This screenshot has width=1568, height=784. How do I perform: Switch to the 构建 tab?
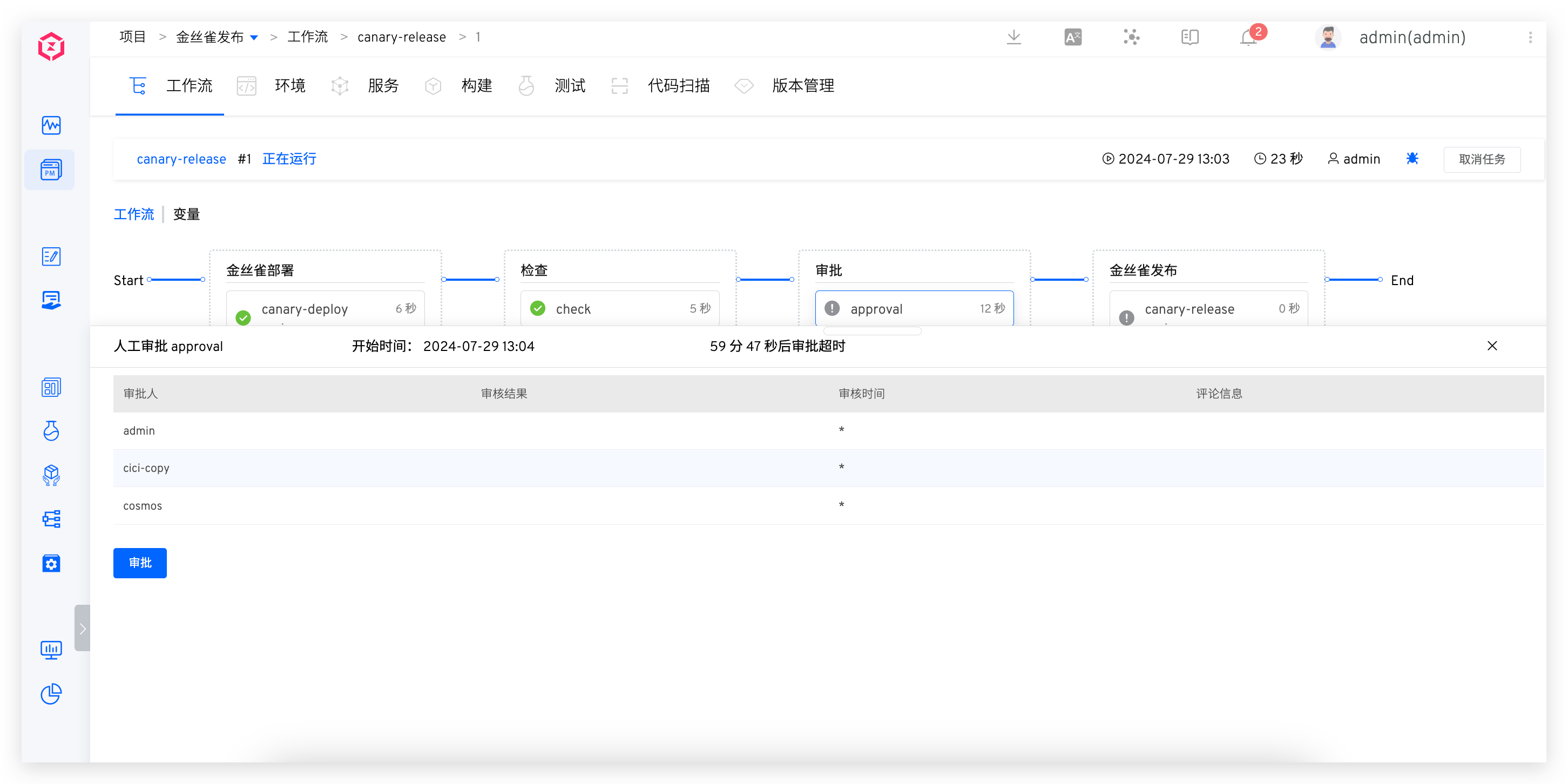pyautogui.click(x=458, y=86)
